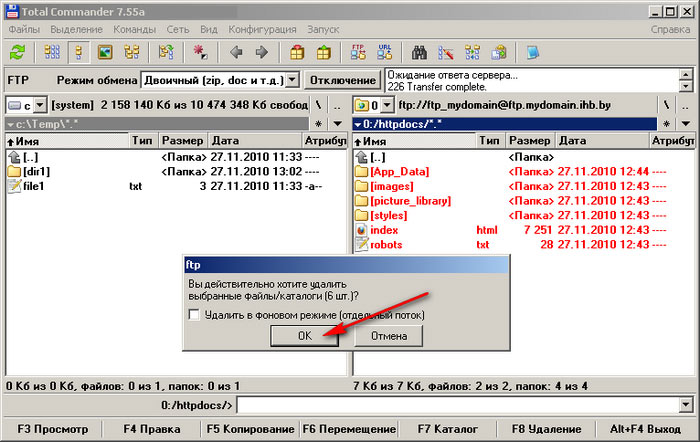Click F6 Перемещение button
The height and width of the screenshot is (442, 700).
point(349,429)
